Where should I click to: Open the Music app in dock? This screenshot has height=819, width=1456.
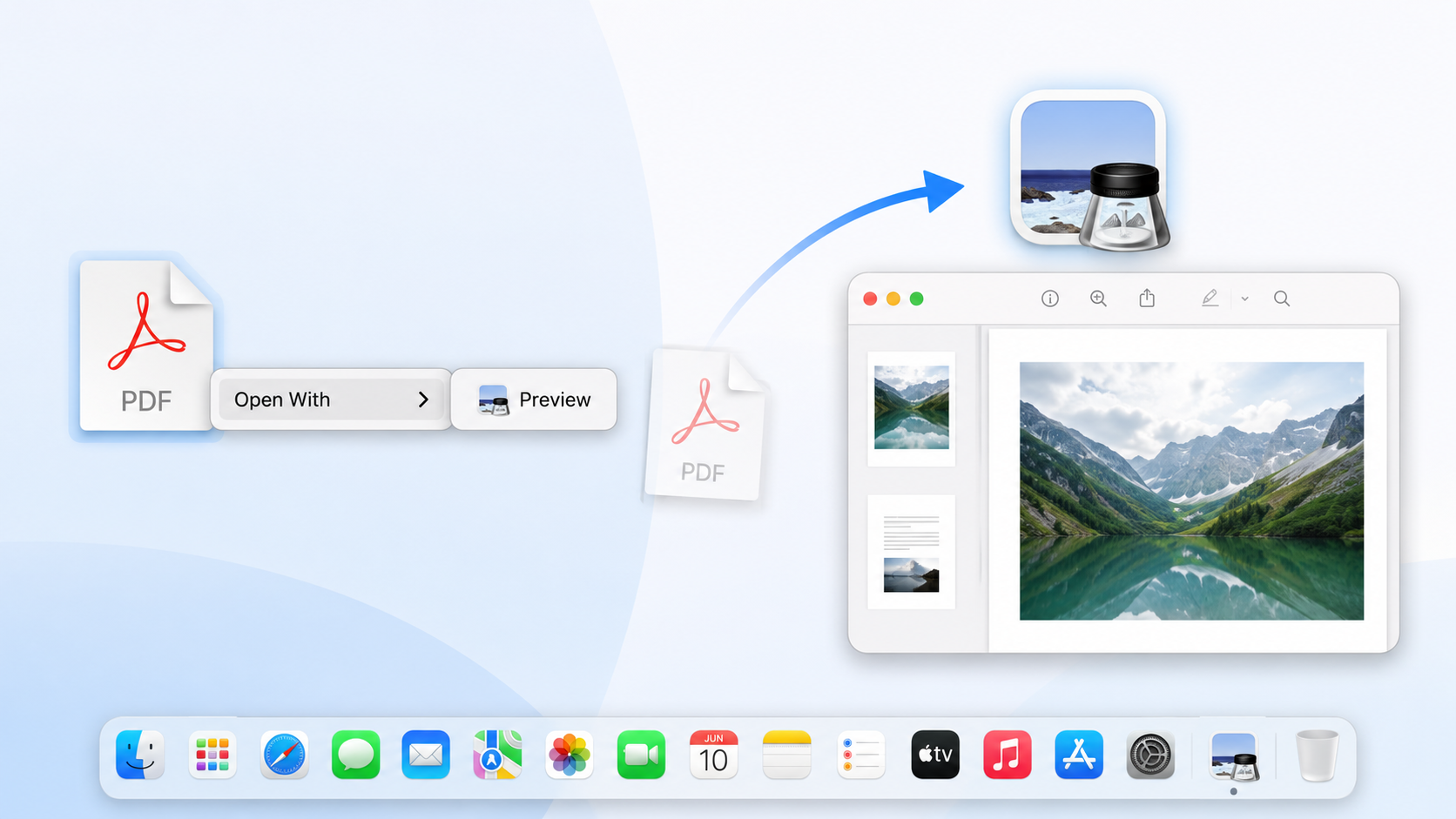coord(1007,755)
